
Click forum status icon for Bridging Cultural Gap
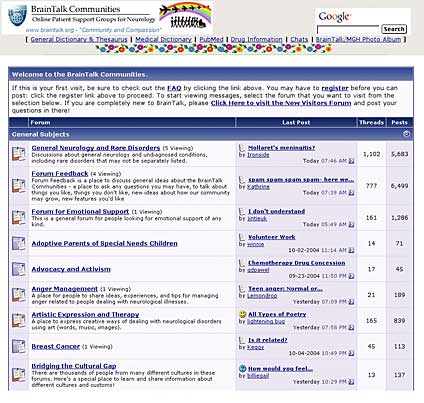pyautogui.click(x=19, y=375)
